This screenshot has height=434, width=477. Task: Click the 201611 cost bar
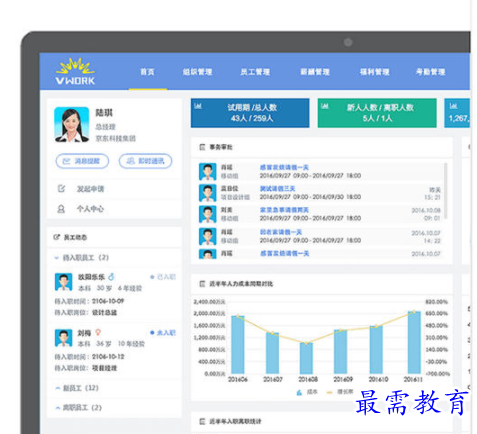click(414, 343)
